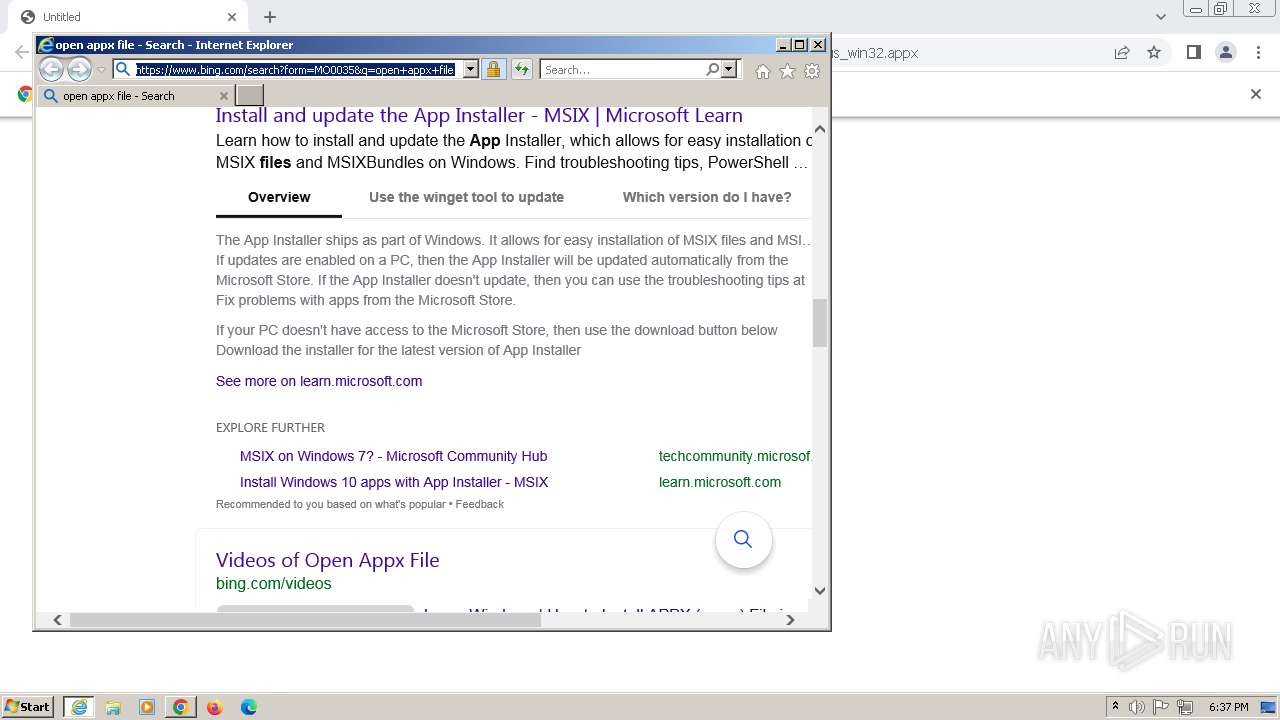Open network tray icon
The width and height of the screenshot is (1280, 720).
1185,707
